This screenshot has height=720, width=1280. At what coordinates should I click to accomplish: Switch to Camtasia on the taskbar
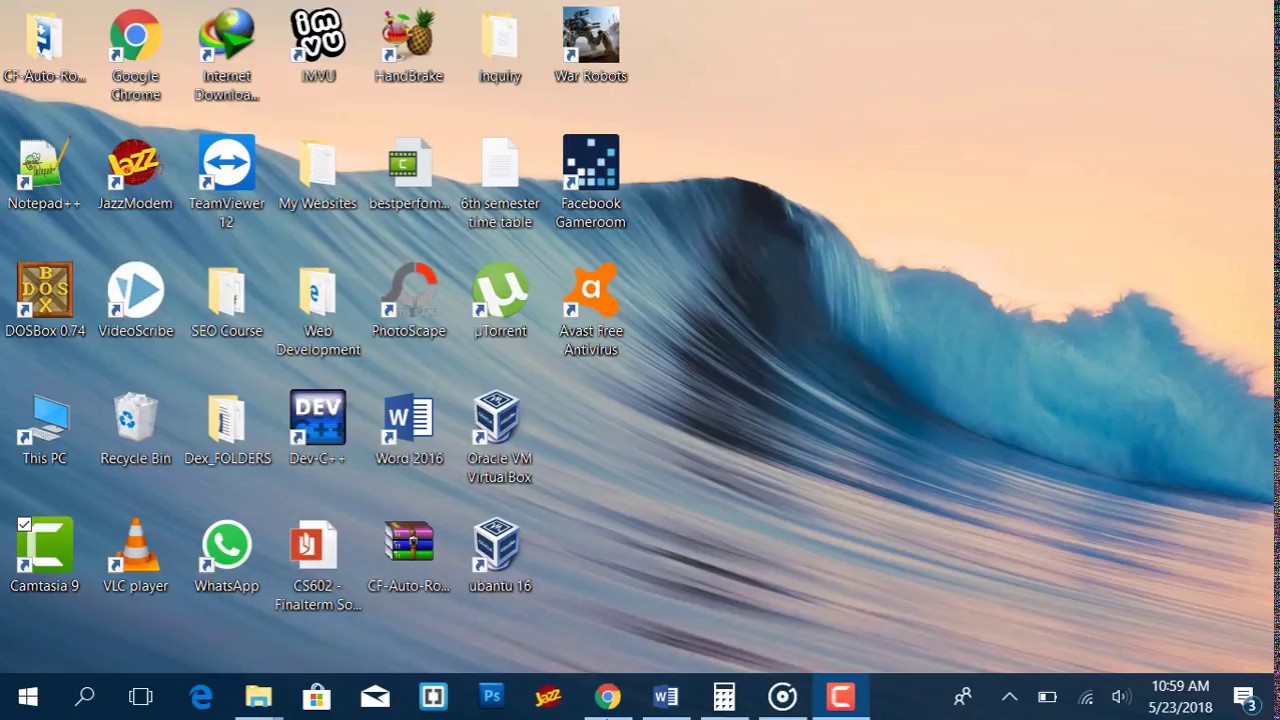click(840, 697)
